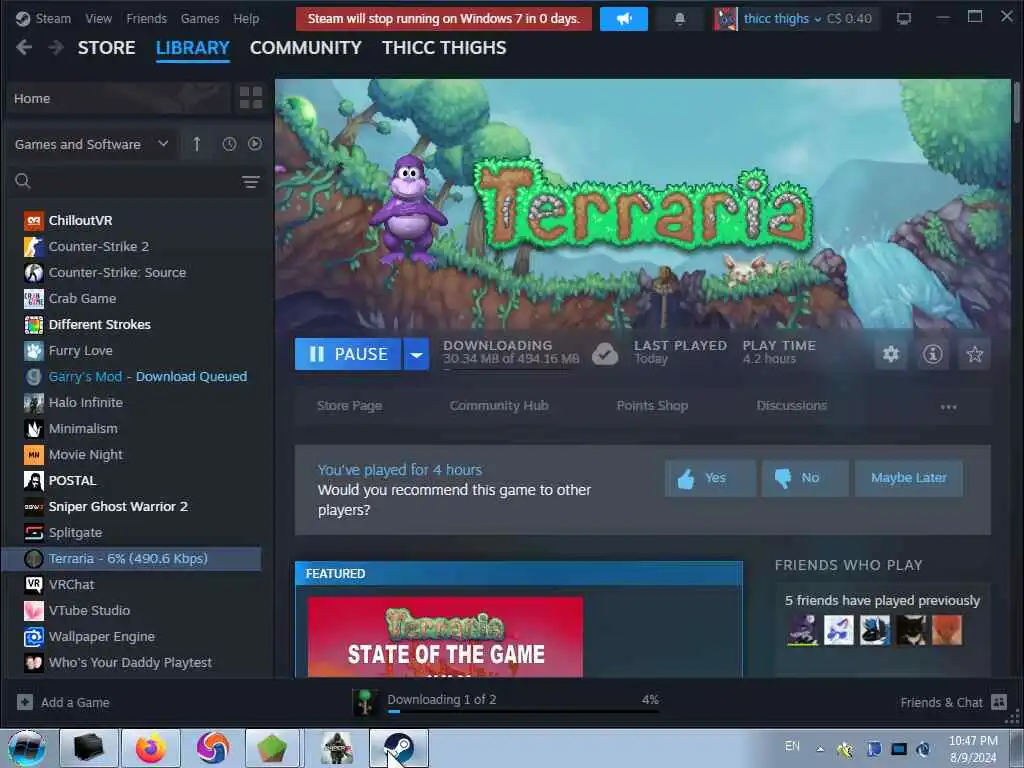Click Add a Game
Screen dimensions: 1024x768
63,703
